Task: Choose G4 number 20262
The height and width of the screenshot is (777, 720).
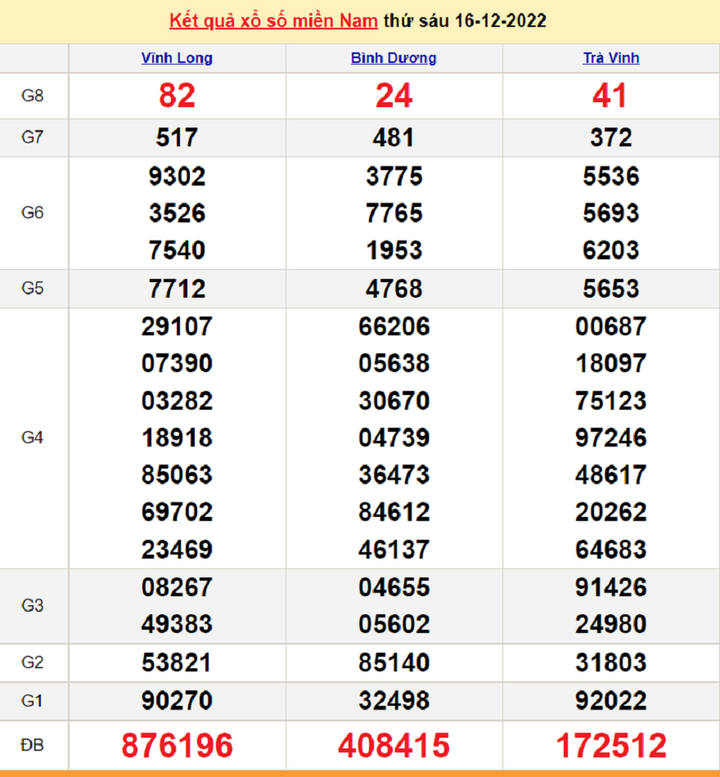Action: (x=611, y=512)
